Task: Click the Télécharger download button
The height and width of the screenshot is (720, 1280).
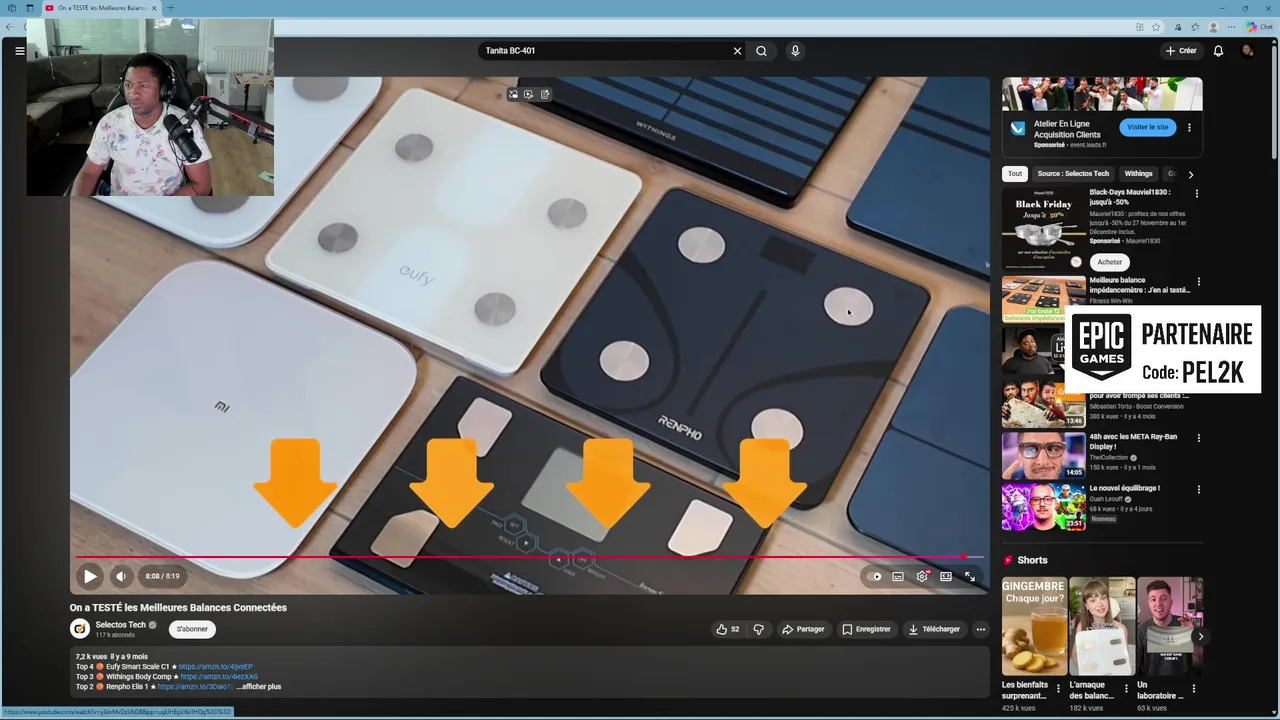Action: (x=934, y=629)
